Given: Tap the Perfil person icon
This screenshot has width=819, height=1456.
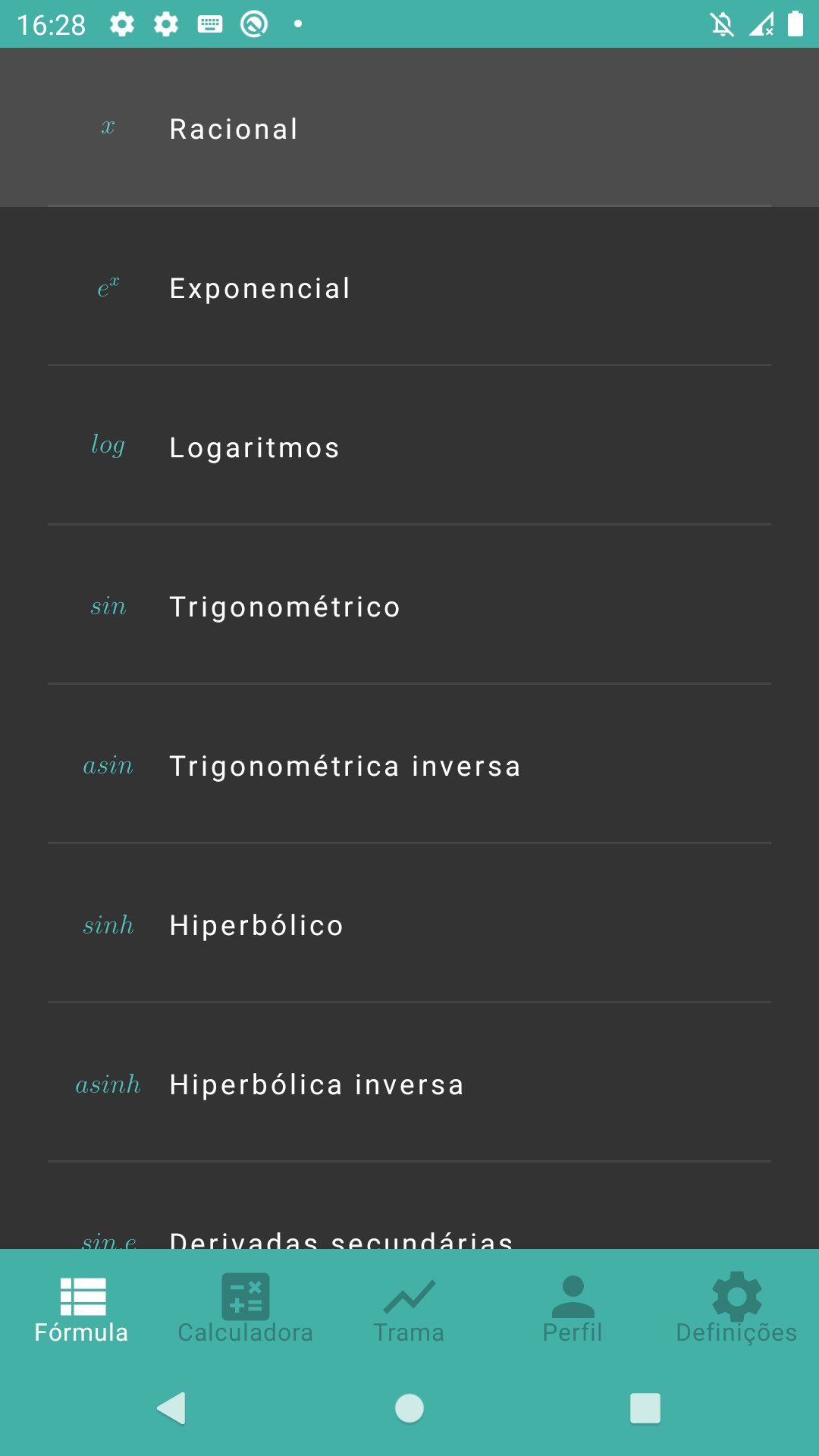Looking at the screenshot, I should (x=573, y=1296).
